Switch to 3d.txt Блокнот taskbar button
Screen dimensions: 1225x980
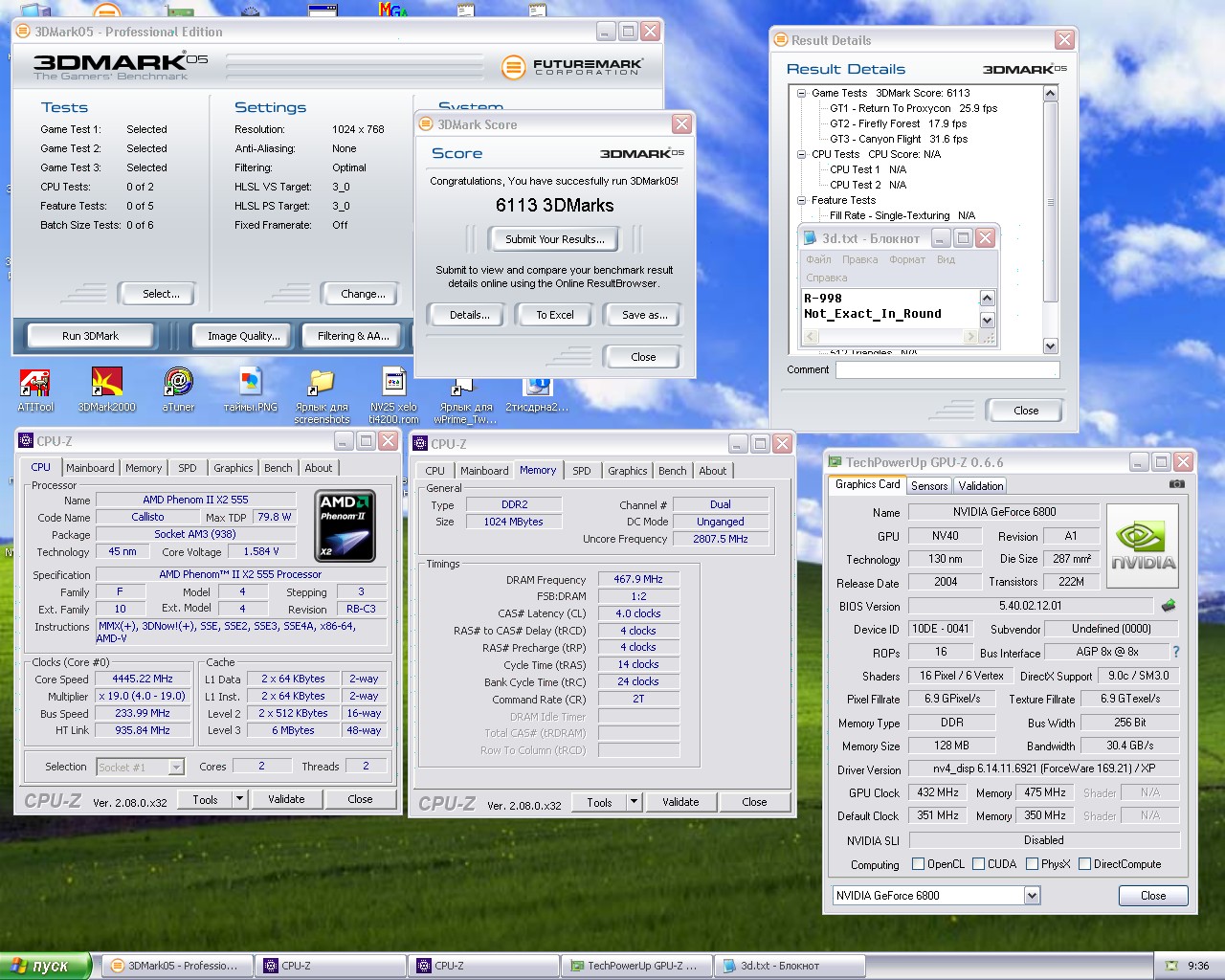pos(791,966)
